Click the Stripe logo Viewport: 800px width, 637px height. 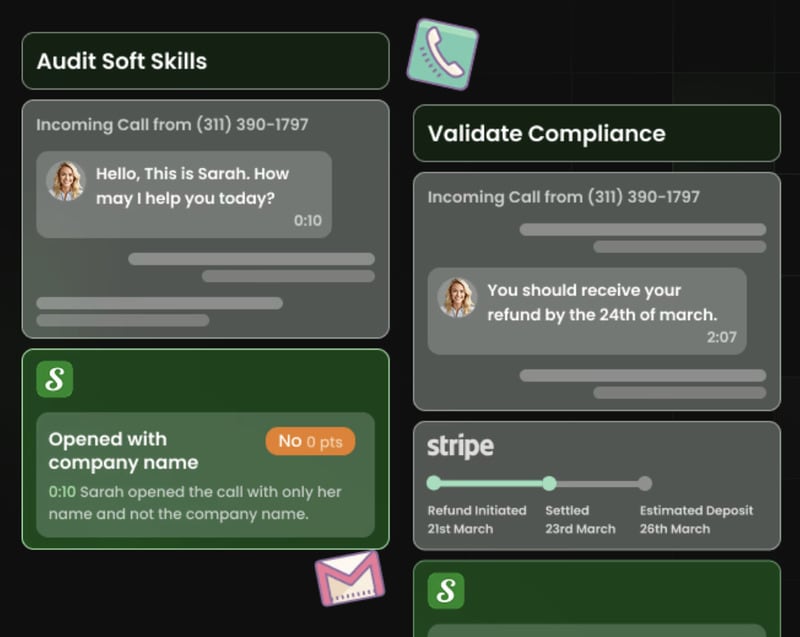click(x=460, y=446)
